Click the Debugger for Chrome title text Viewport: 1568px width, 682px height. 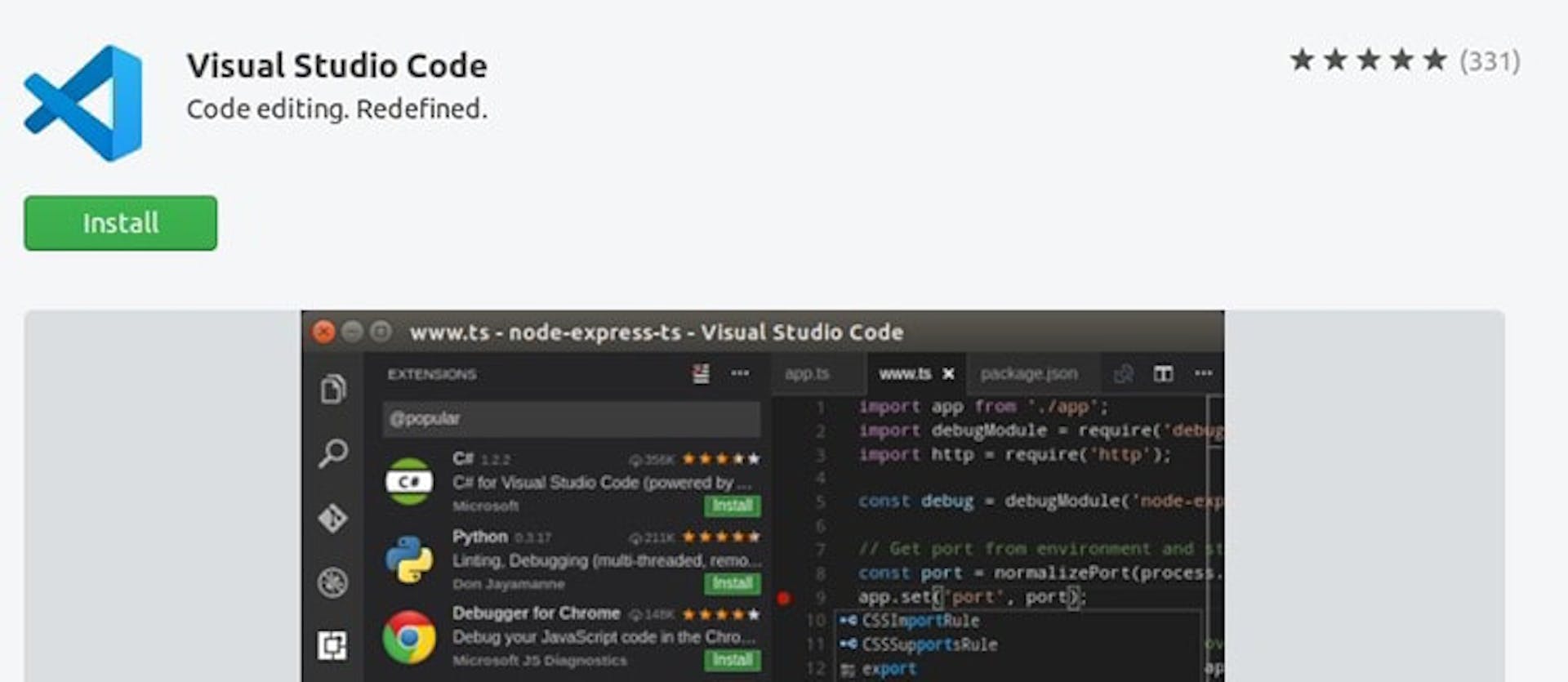537,613
